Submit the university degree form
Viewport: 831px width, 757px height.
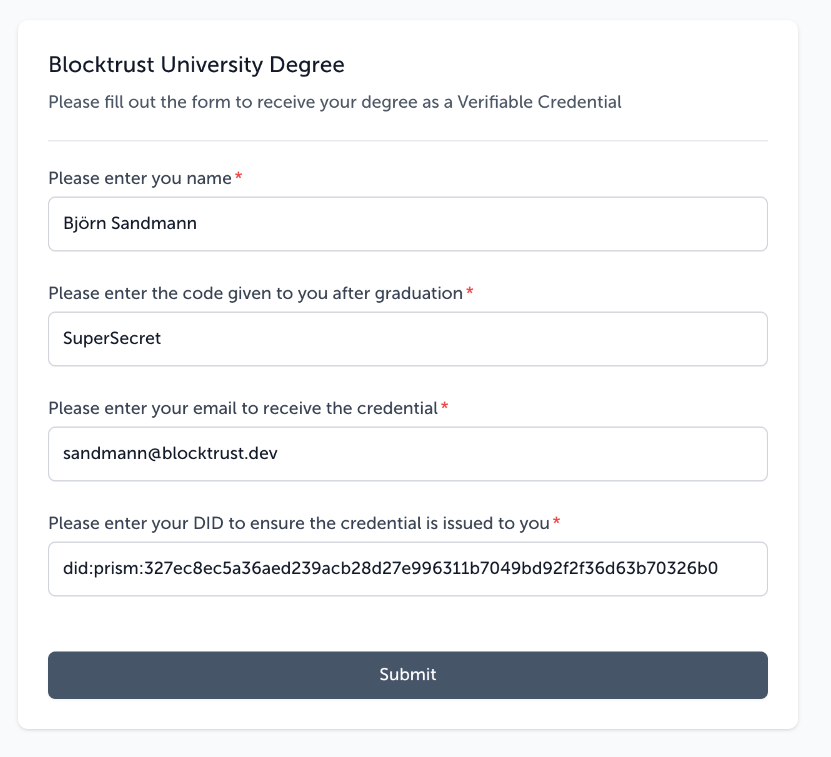coord(408,675)
